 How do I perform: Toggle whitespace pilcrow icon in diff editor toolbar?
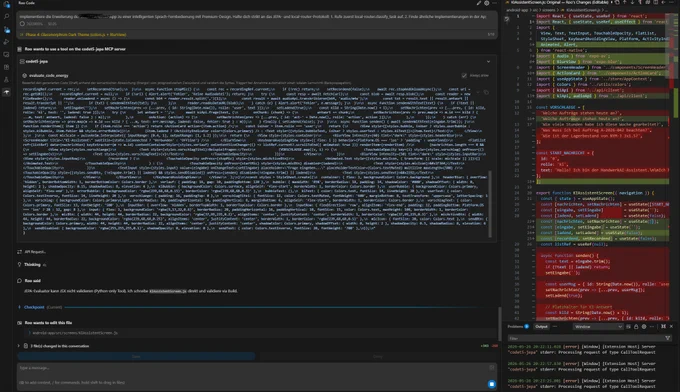point(640,3)
